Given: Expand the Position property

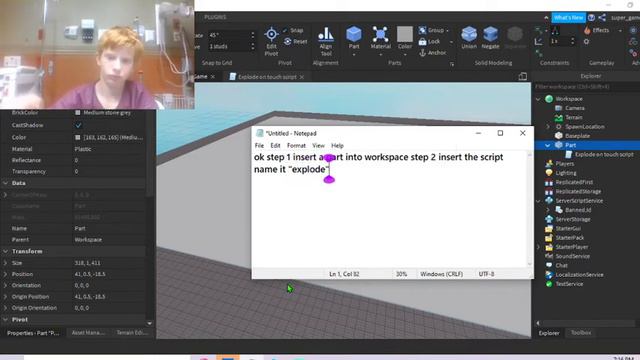Looking at the screenshot, I should pos(5,274).
